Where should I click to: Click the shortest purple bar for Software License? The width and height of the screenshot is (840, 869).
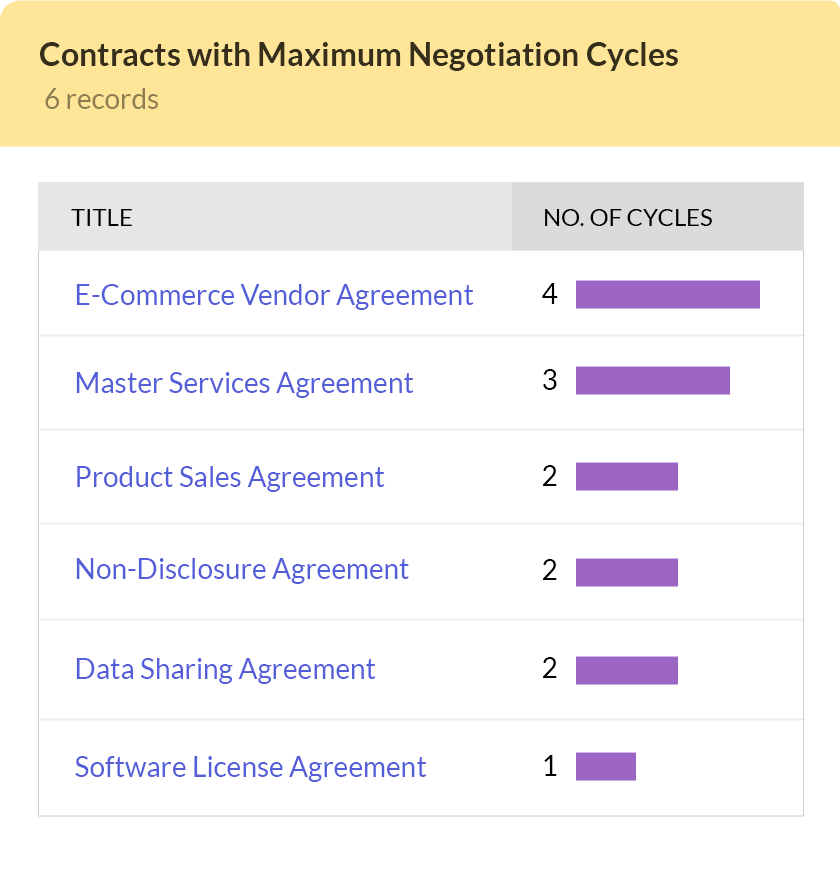point(605,767)
